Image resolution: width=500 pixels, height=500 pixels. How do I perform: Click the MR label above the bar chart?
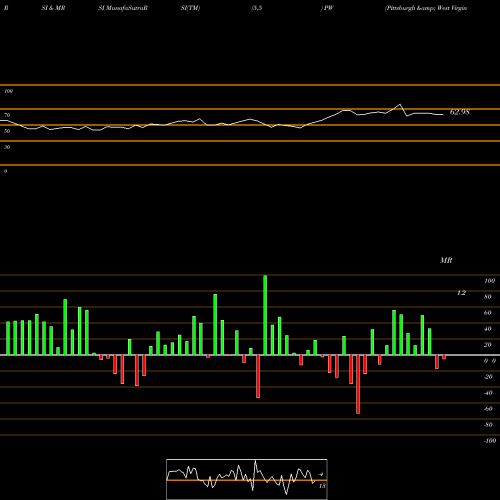tap(446, 260)
